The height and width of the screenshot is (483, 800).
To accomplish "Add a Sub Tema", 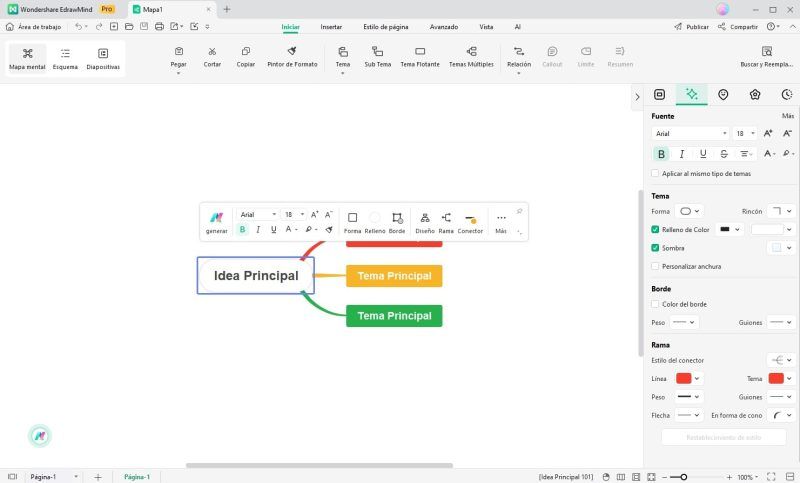I will (378, 57).
